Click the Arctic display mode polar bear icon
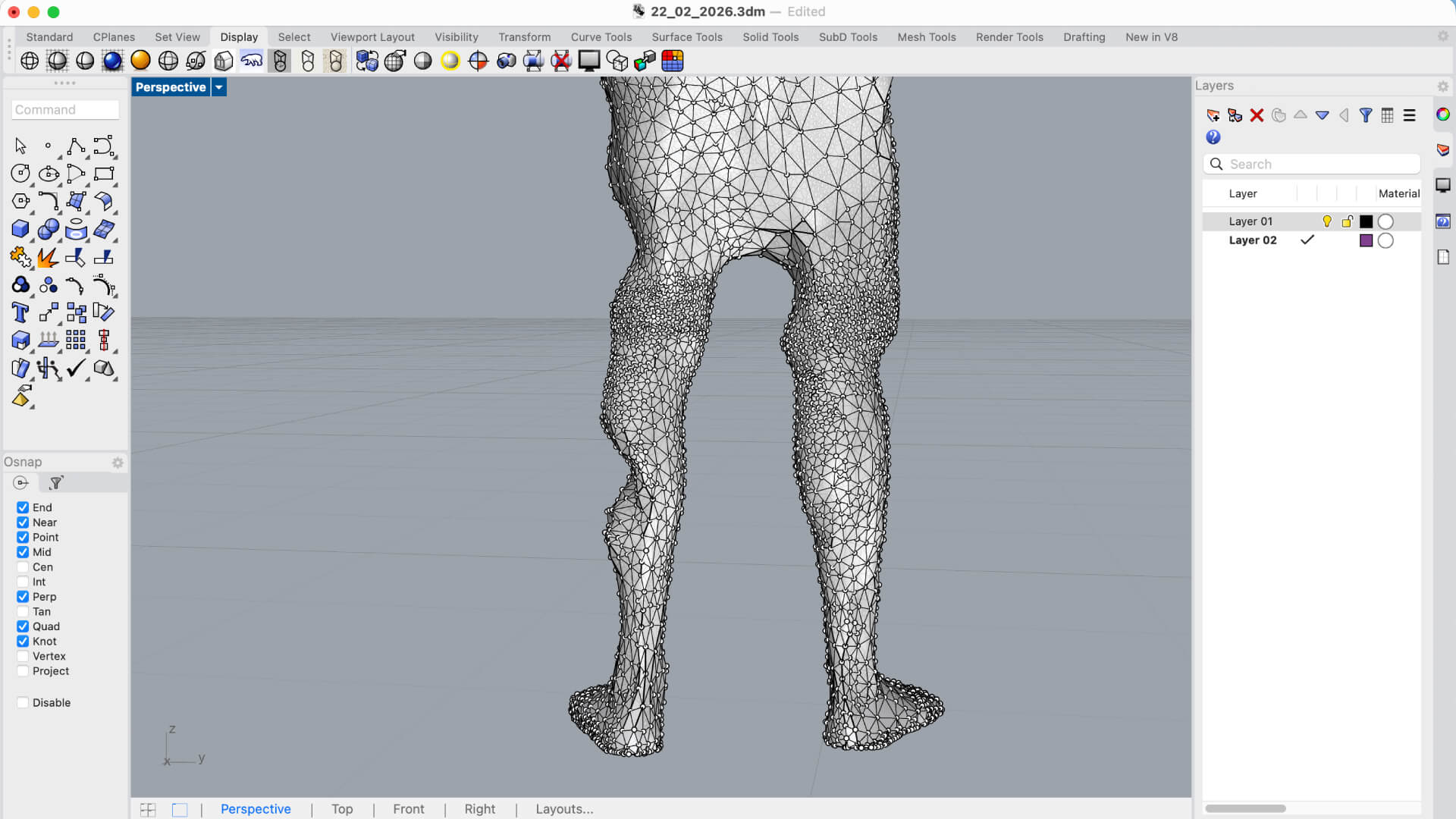This screenshot has height=819, width=1456. pos(252,61)
